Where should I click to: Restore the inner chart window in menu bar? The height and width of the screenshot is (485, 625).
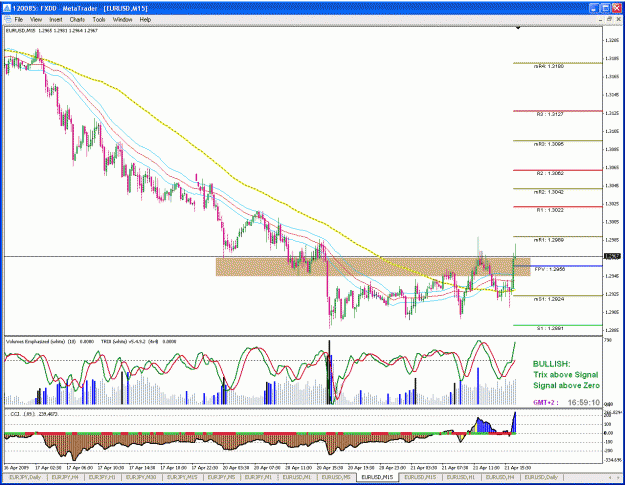tap(609, 19)
